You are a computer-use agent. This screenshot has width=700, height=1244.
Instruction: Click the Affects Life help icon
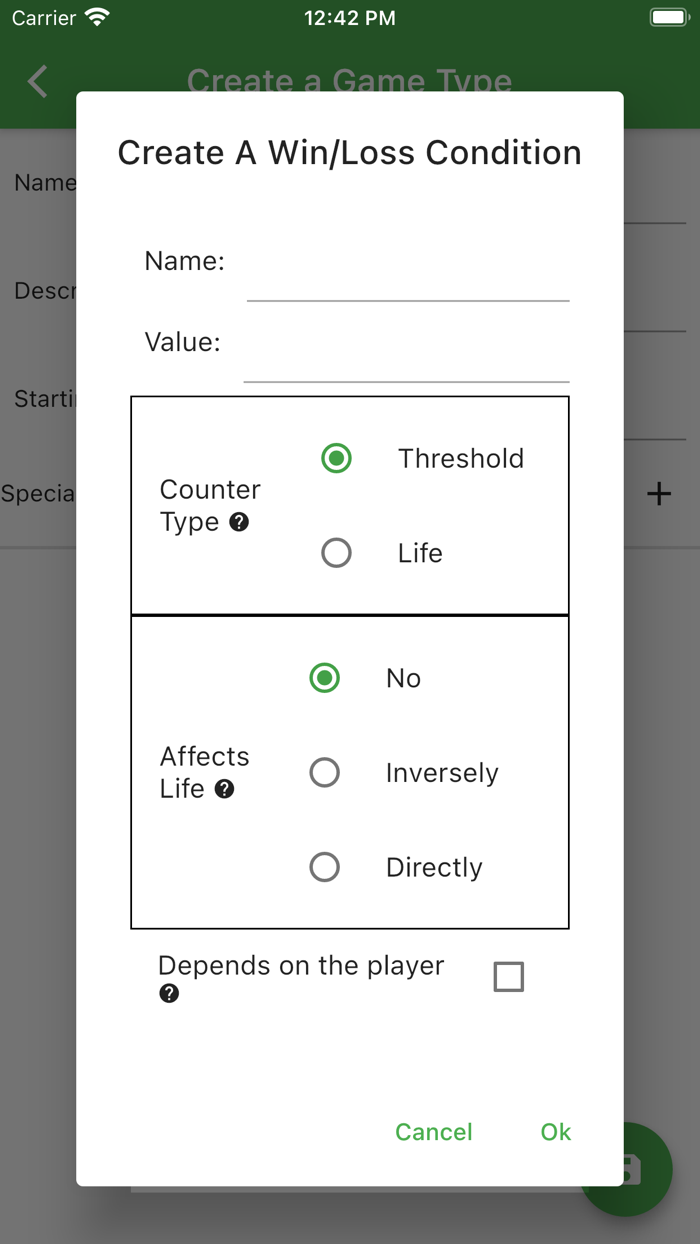[225, 789]
